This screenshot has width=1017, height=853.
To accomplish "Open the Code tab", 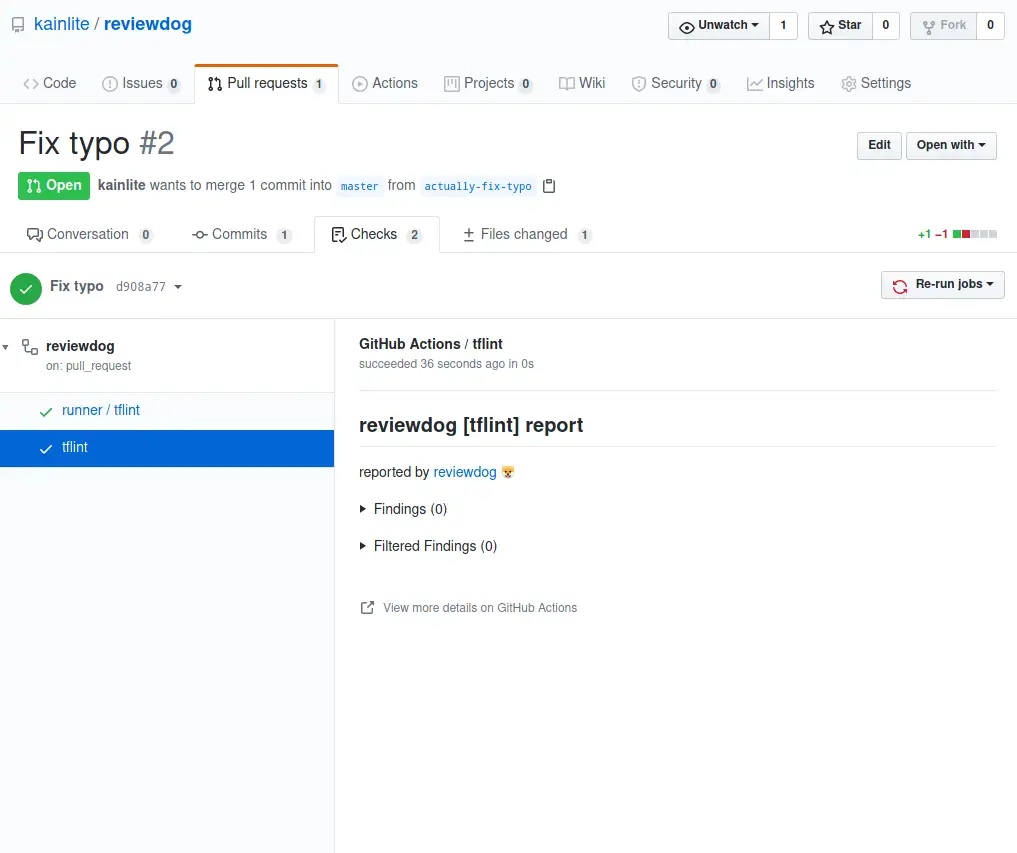I will [x=50, y=84].
